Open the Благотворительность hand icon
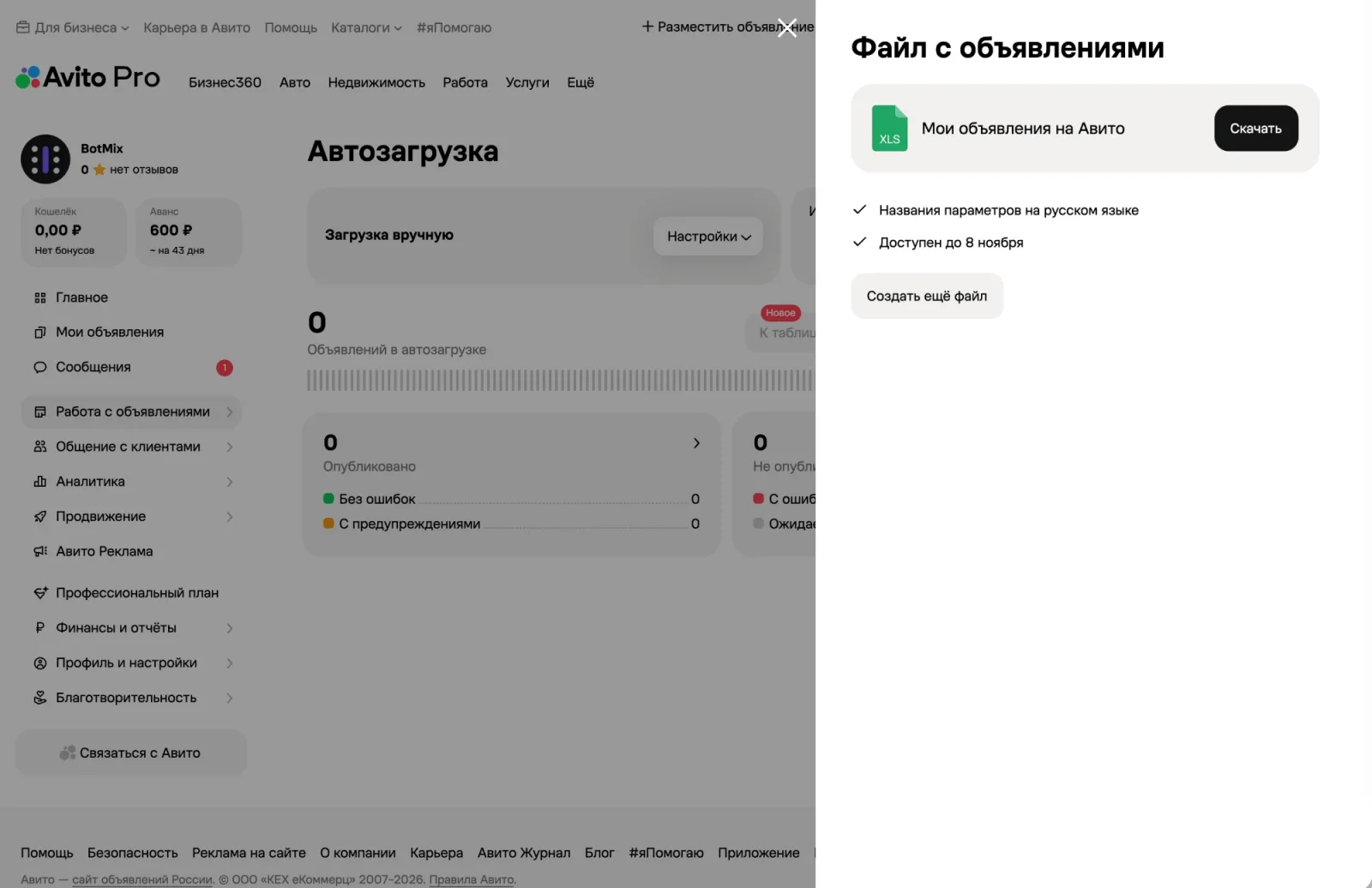 [40, 698]
